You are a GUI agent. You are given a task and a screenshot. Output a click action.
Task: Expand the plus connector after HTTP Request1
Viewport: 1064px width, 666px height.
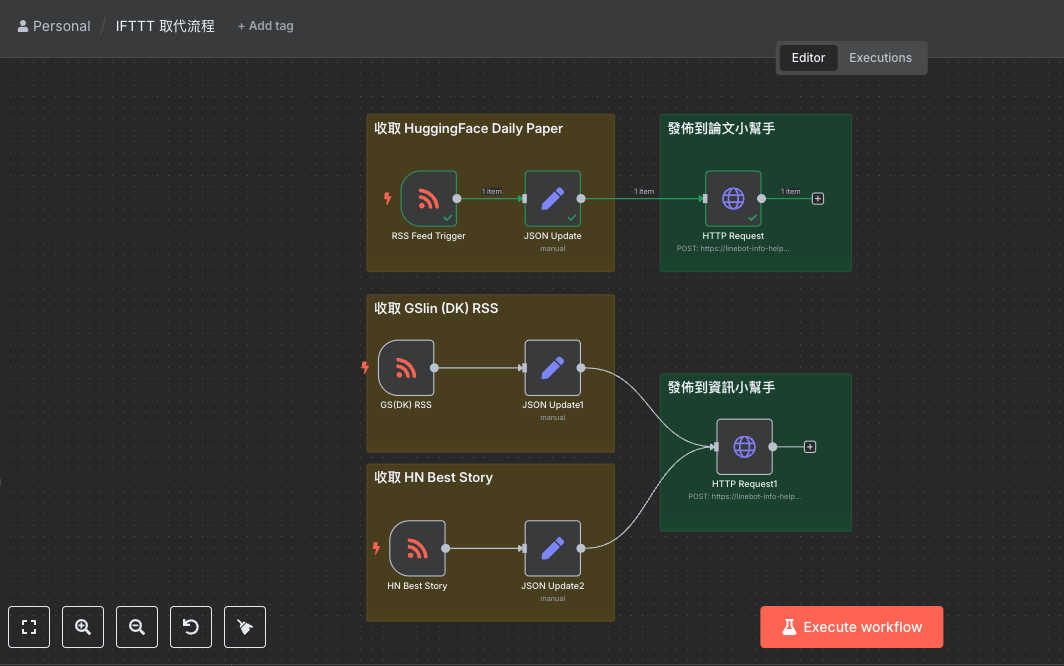[x=810, y=447]
